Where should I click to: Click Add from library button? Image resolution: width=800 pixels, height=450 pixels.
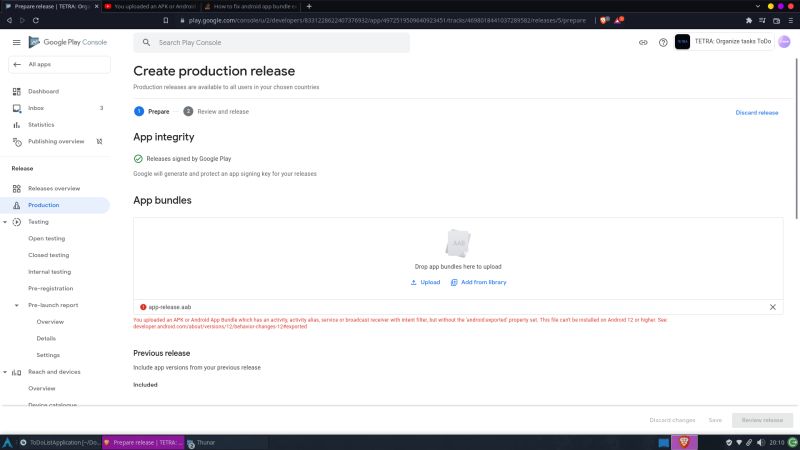click(479, 282)
